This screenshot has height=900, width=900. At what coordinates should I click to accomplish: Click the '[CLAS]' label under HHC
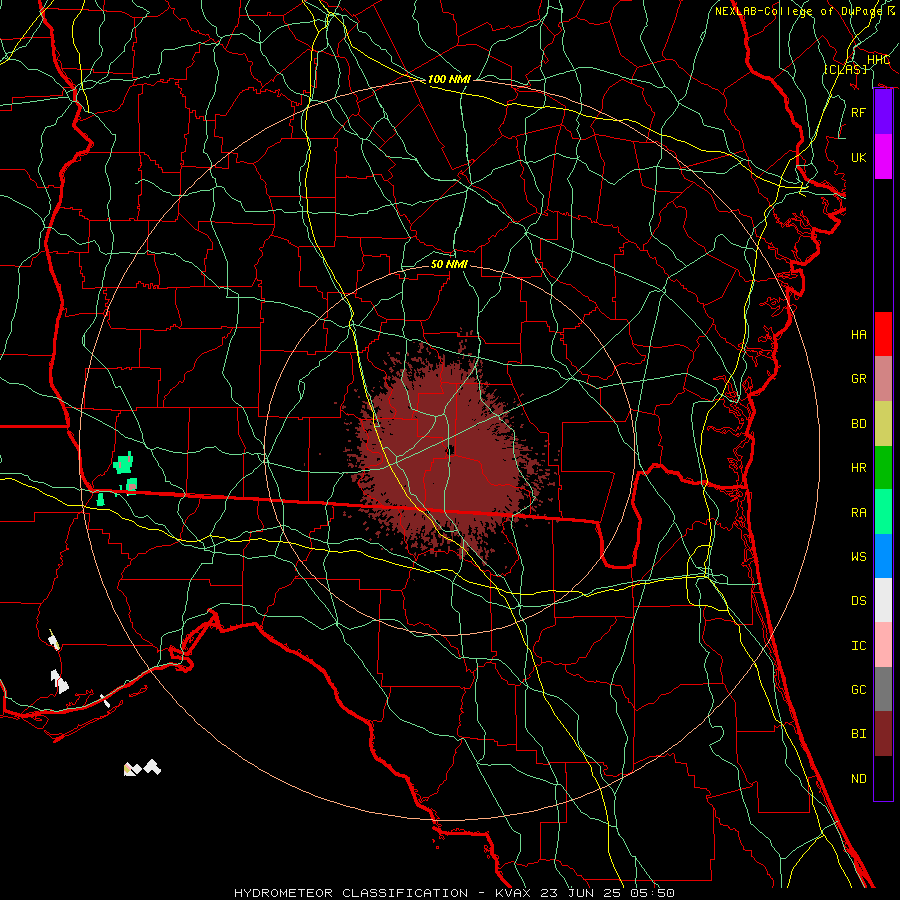click(x=845, y=69)
